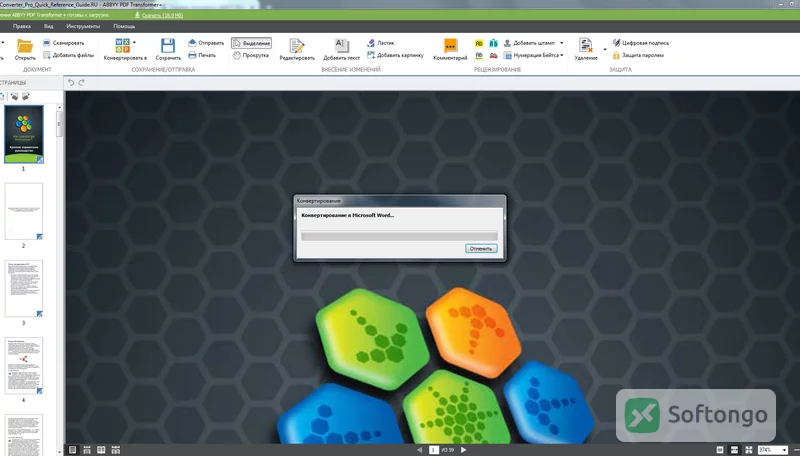This screenshot has width=800, height=456.
Task: Toggle the Выделение selection mode
Action: (251, 43)
